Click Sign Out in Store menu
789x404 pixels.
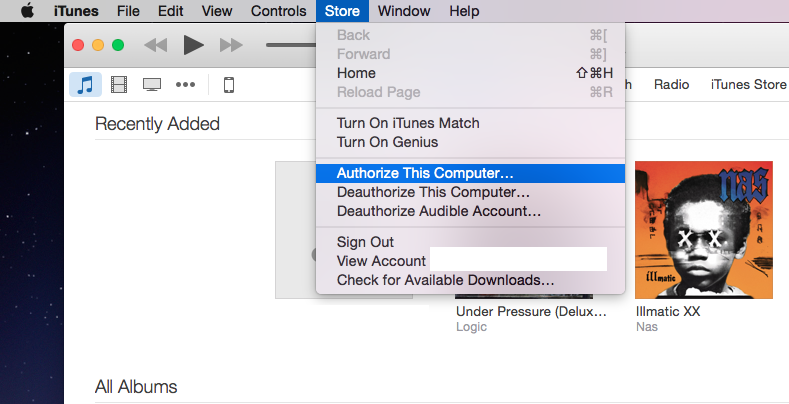pos(365,242)
